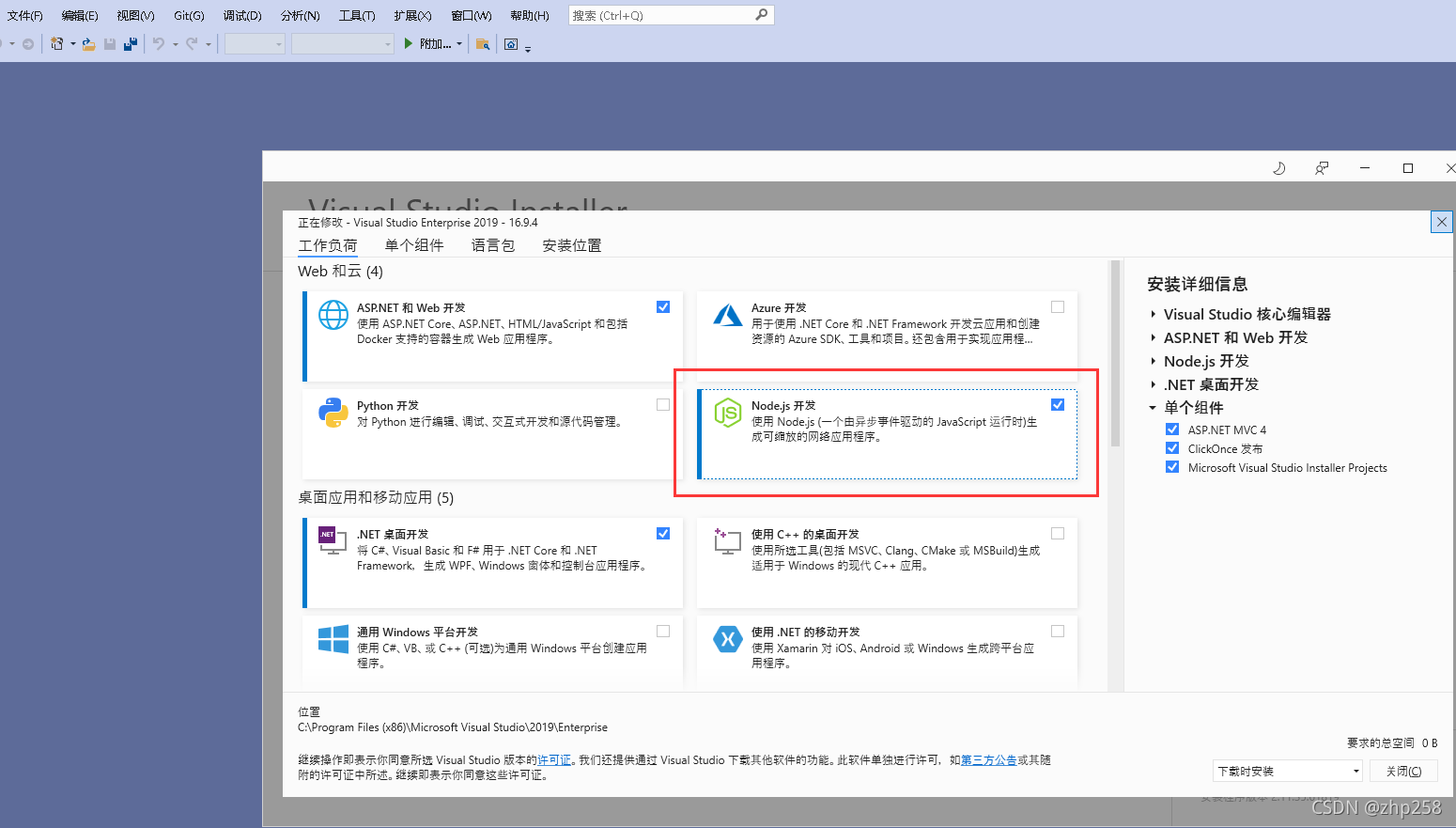Click the green Attach play icon
Image resolution: width=1456 pixels, height=828 pixels.
click(x=409, y=43)
